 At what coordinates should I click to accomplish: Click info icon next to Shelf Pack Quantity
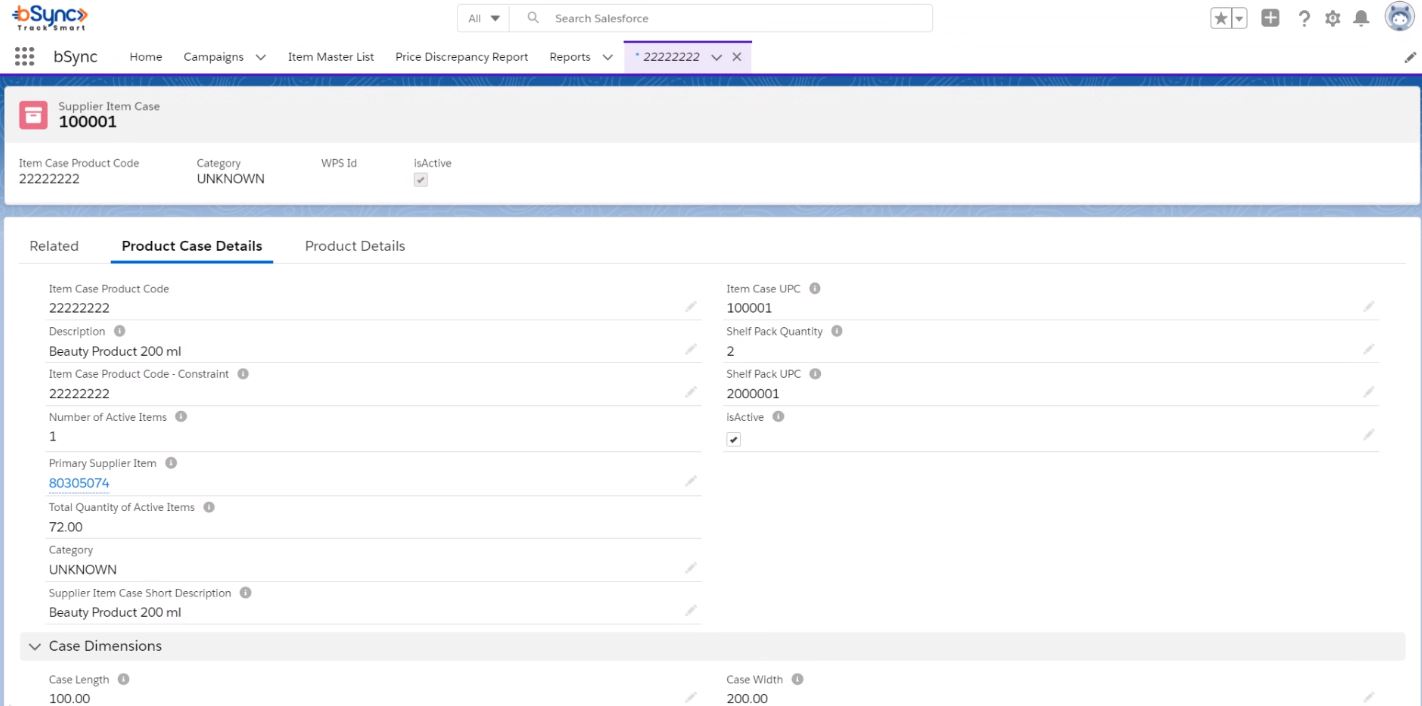[837, 331]
